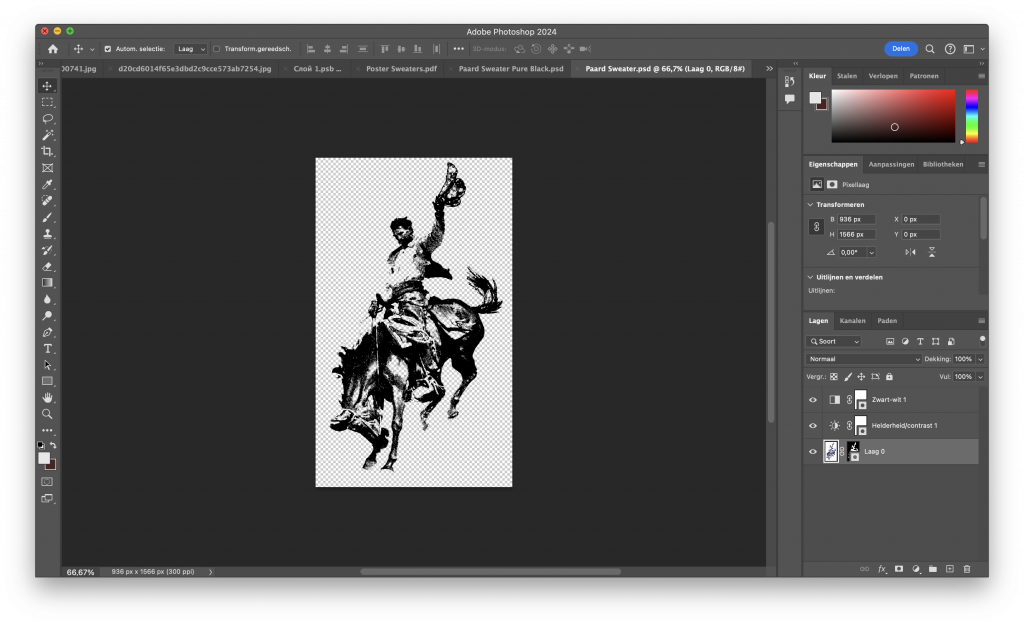Select the Type tool
1024x624 pixels.
pos(48,349)
